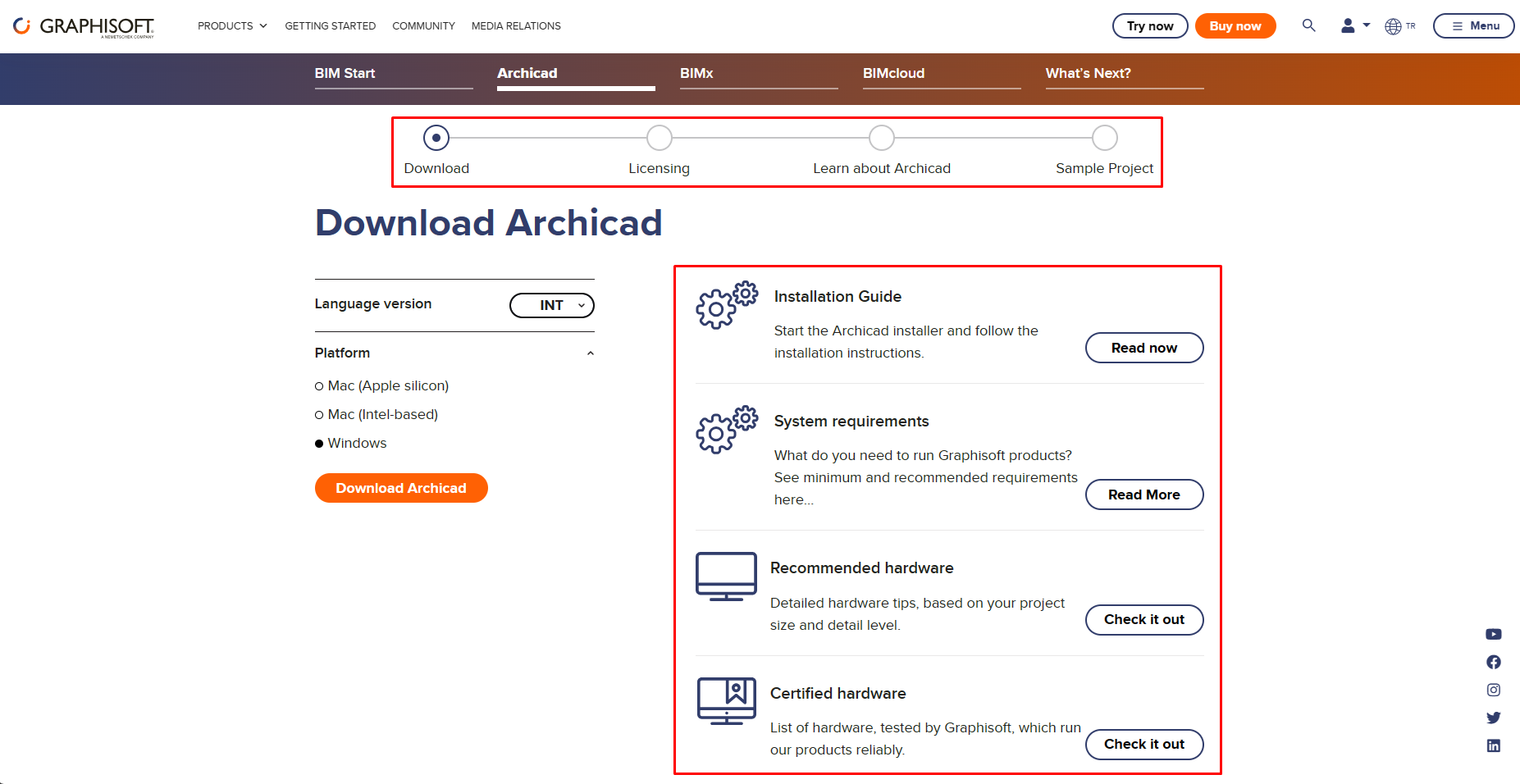Open the INT language version dropdown
The image size is (1520, 784).
552,305
